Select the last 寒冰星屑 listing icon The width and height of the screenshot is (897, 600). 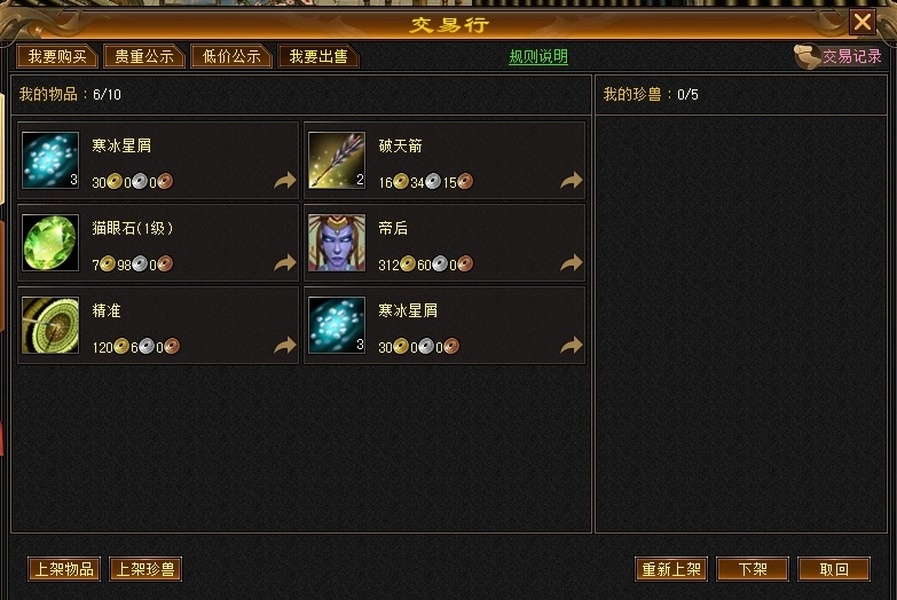pyautogui.click(x=336, y=325)
